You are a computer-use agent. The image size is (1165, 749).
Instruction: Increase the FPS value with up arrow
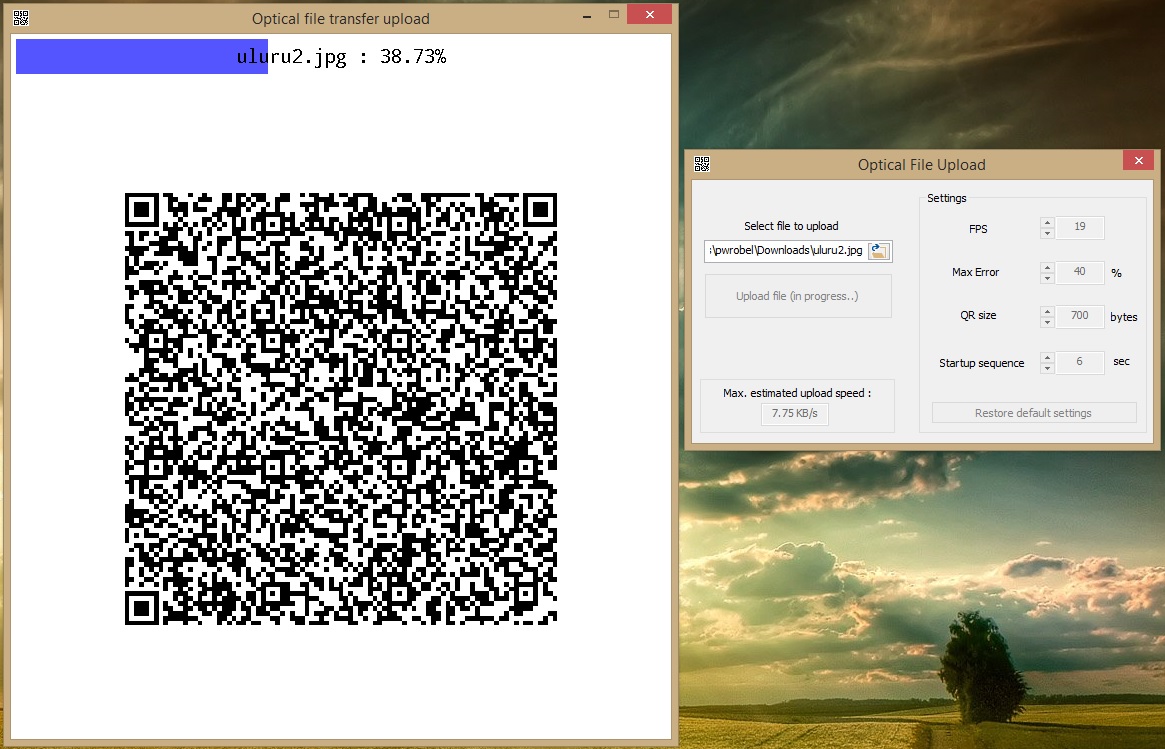[x=1047, y=222]
